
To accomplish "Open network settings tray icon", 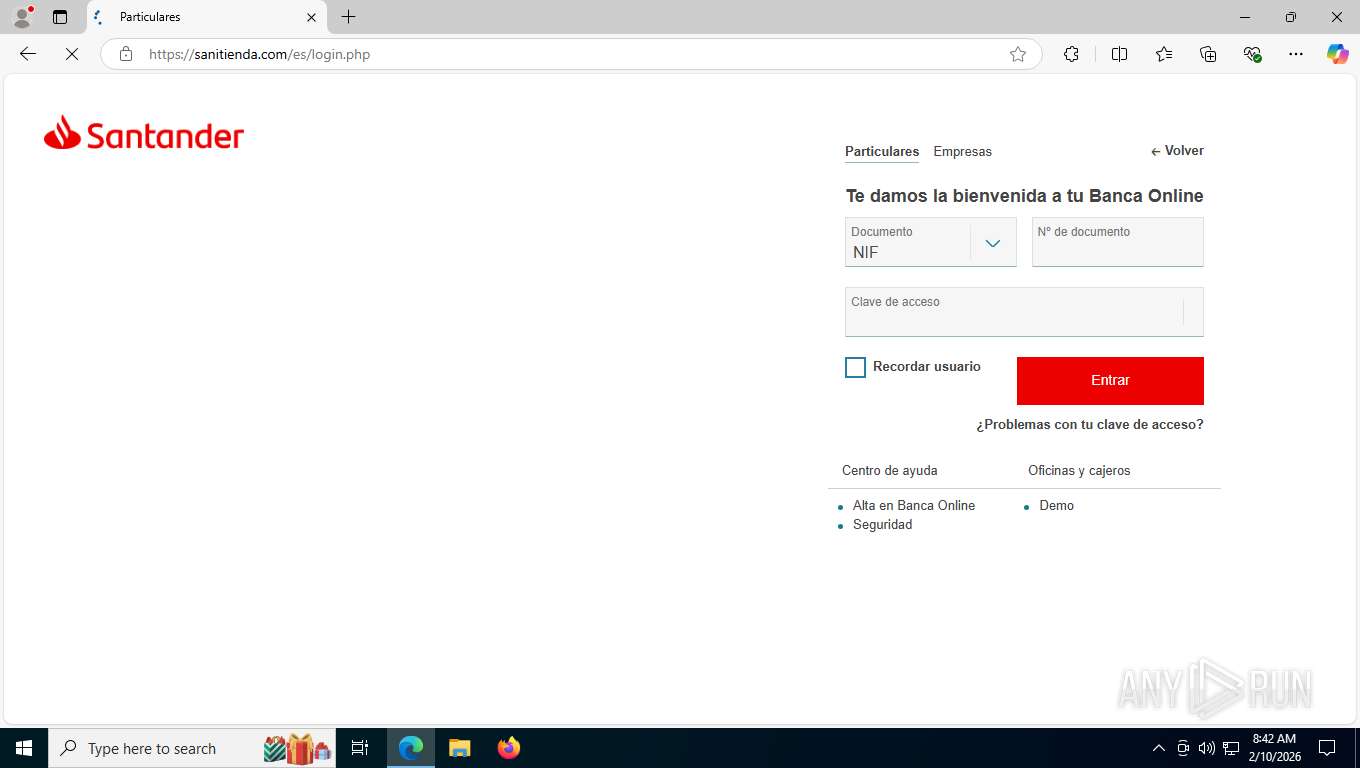I will (x=1231, y=748).
